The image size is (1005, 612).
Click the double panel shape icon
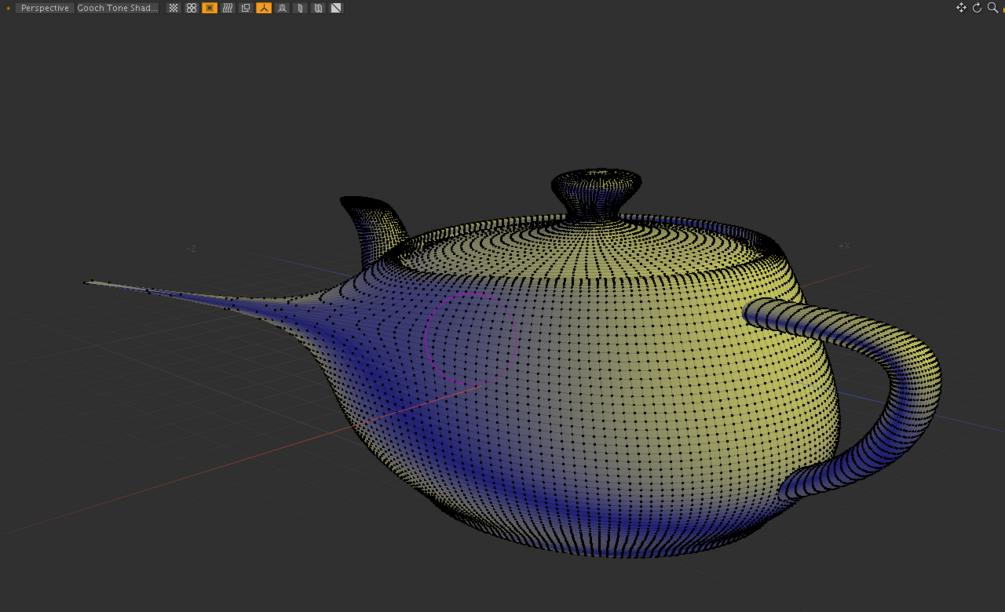[x=318, y=8]
